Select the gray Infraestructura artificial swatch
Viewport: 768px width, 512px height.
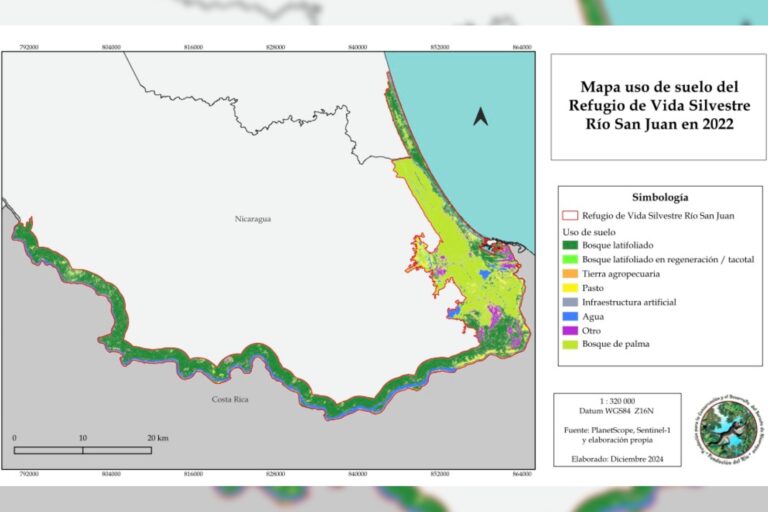point(570,302)
